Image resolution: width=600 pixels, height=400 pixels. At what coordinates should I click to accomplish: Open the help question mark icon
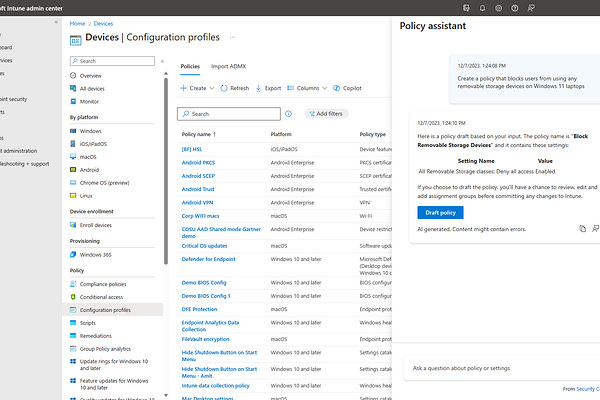[515, 8]
